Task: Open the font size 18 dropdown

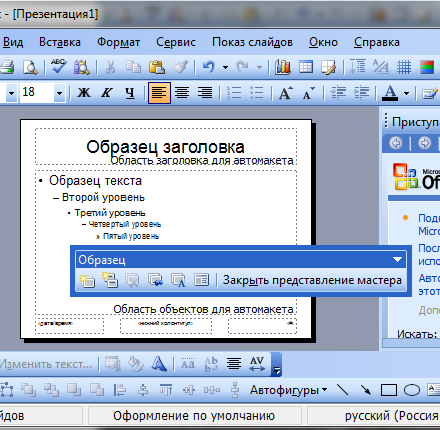Action: (x=59, y=93)
